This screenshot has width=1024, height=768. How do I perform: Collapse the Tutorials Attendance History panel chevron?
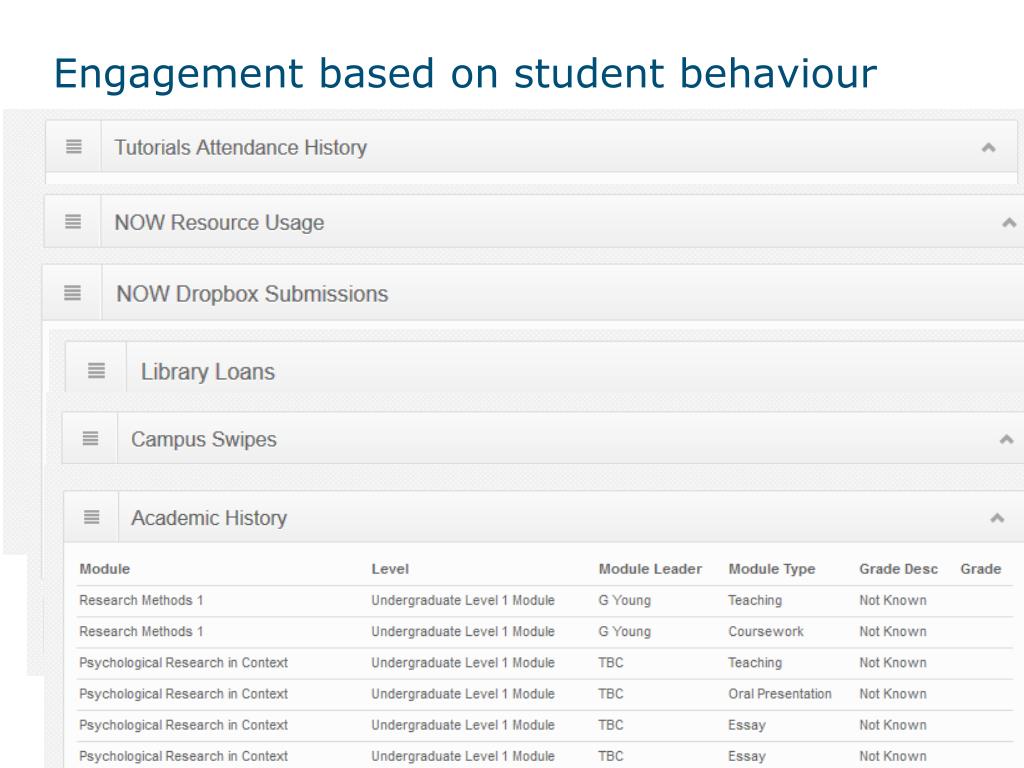(x=989, y=148)
